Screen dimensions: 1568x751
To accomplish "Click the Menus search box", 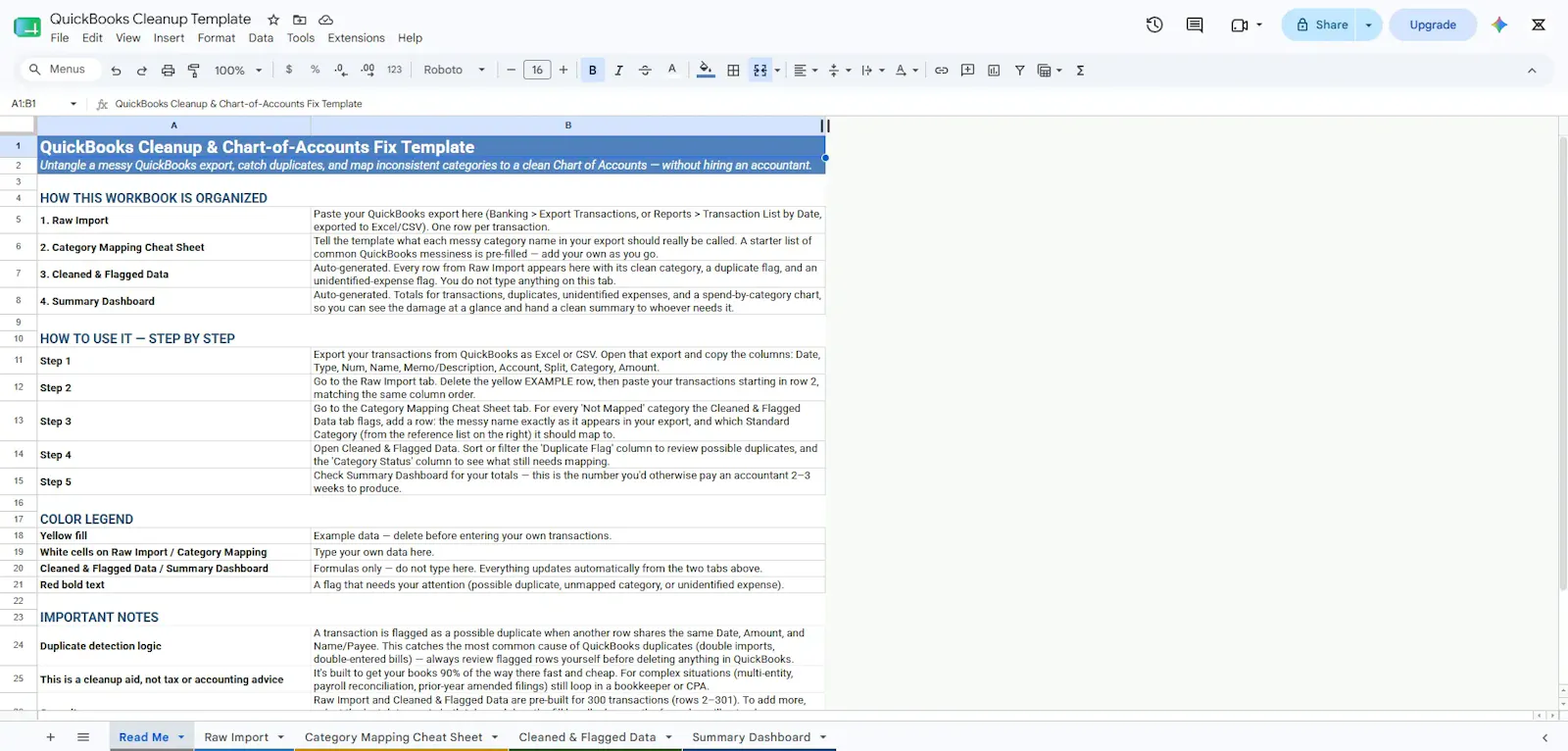I will click(x=58, y=70).
